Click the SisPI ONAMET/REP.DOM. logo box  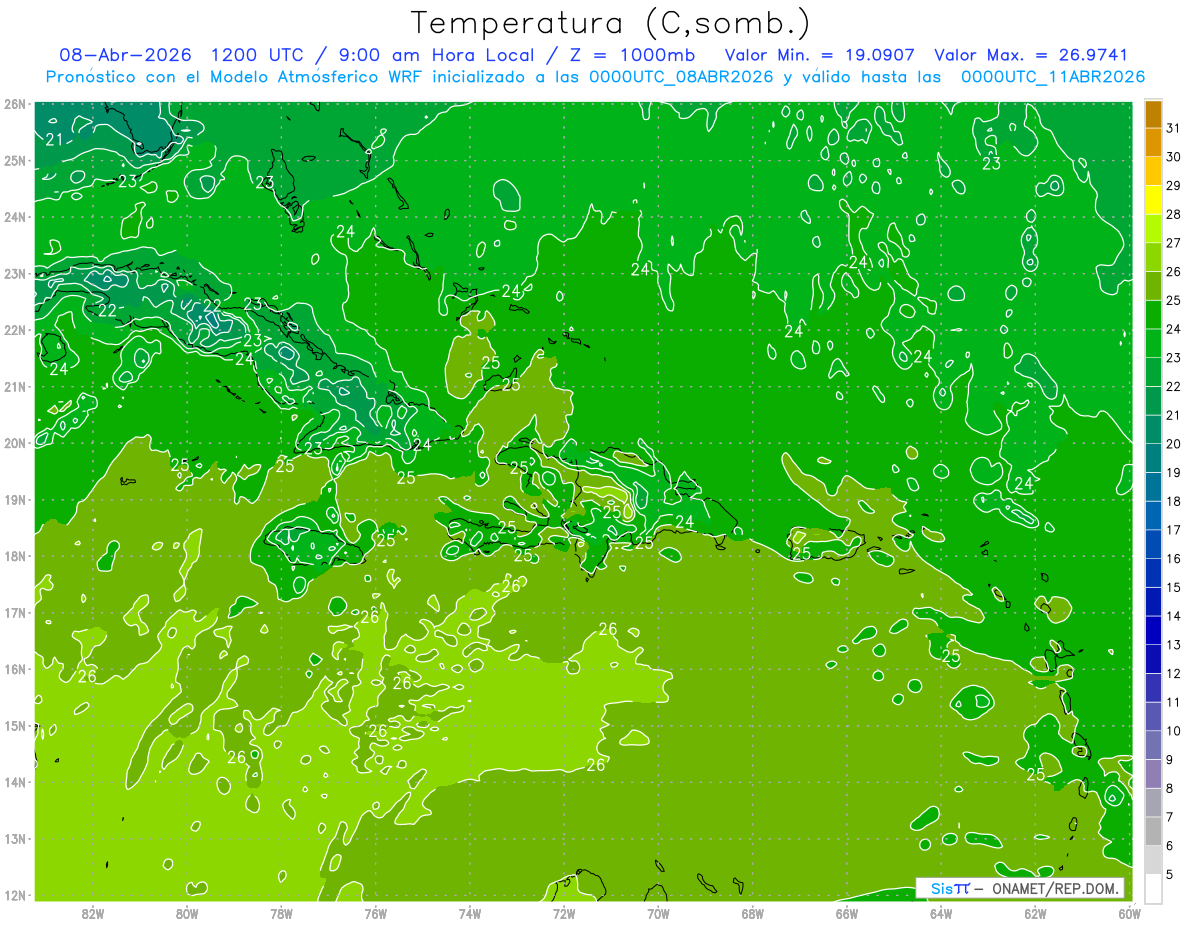(x=1020, y=888)
